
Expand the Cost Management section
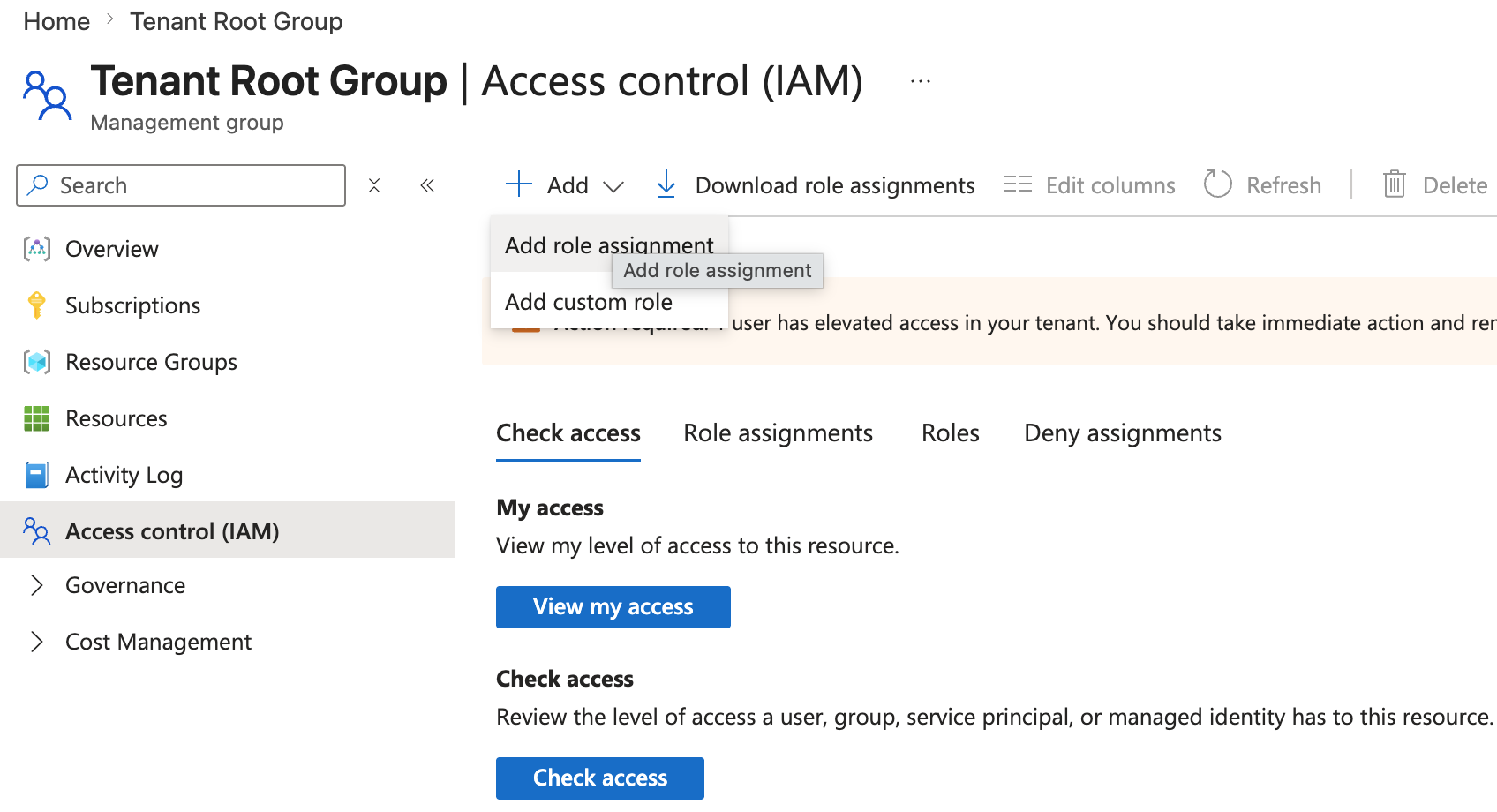coord(37,642)
